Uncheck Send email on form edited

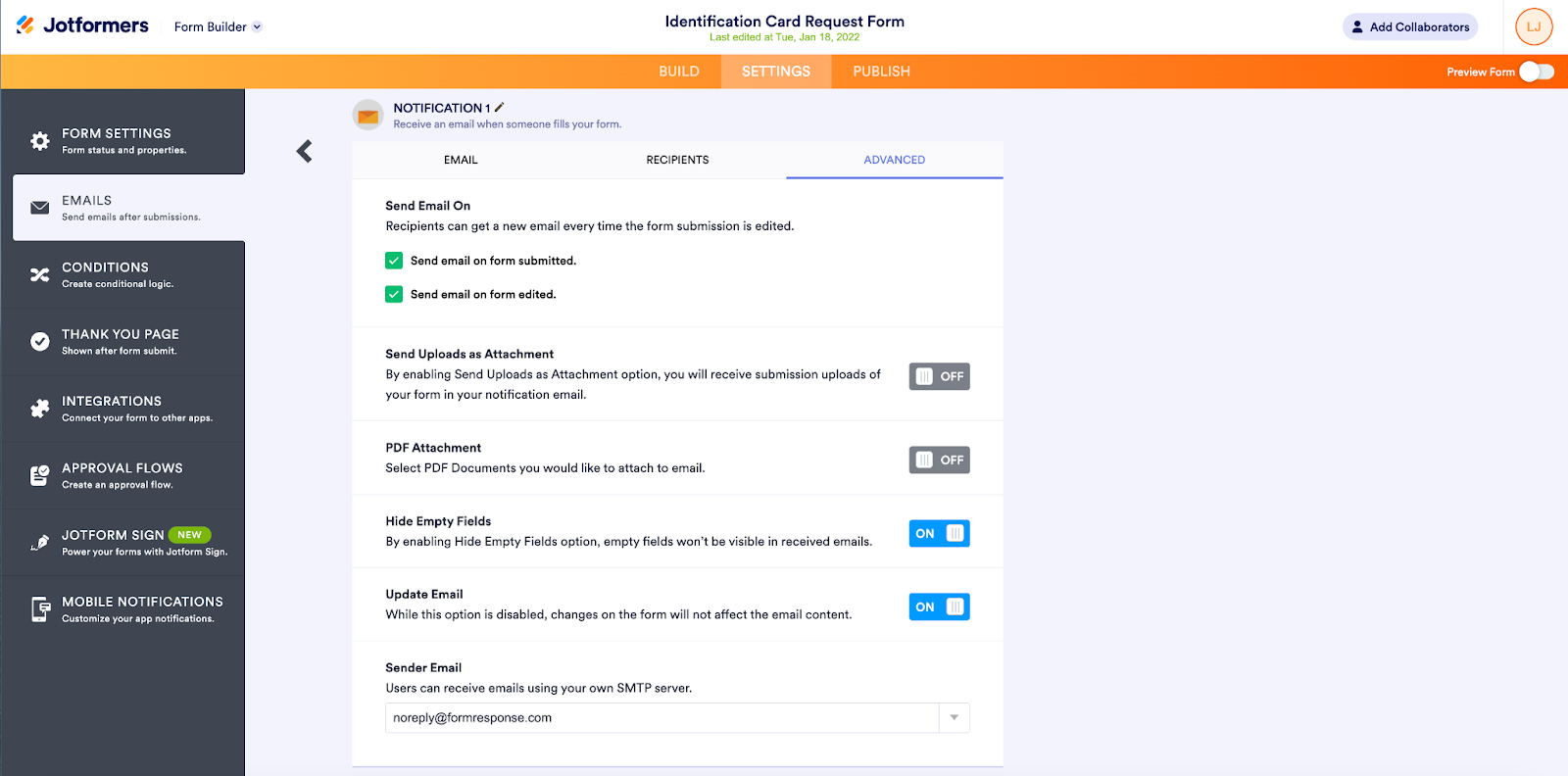click(394, 294)
